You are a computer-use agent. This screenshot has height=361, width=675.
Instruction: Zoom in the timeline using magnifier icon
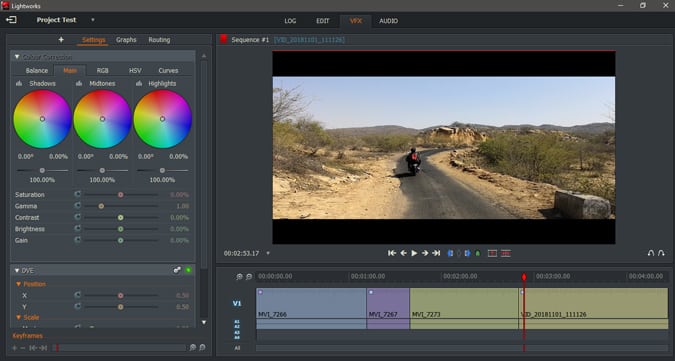click(x=239, y=277)
